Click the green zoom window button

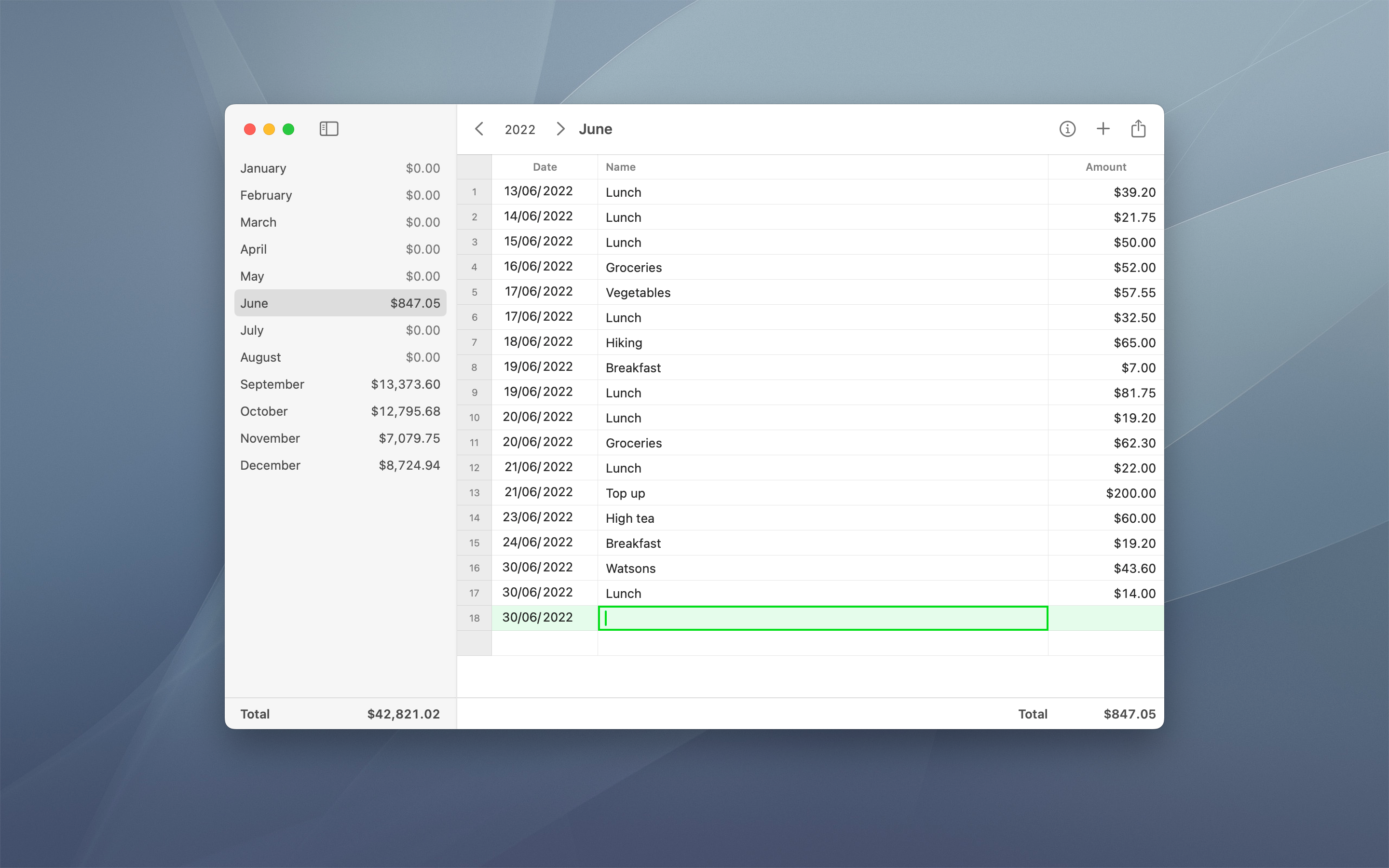tap(289, 129)
